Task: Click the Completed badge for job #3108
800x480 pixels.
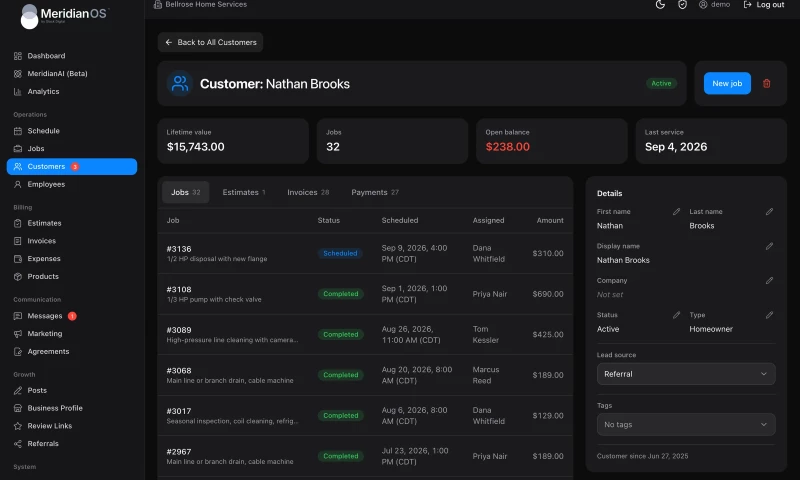Action: point(340,294)
